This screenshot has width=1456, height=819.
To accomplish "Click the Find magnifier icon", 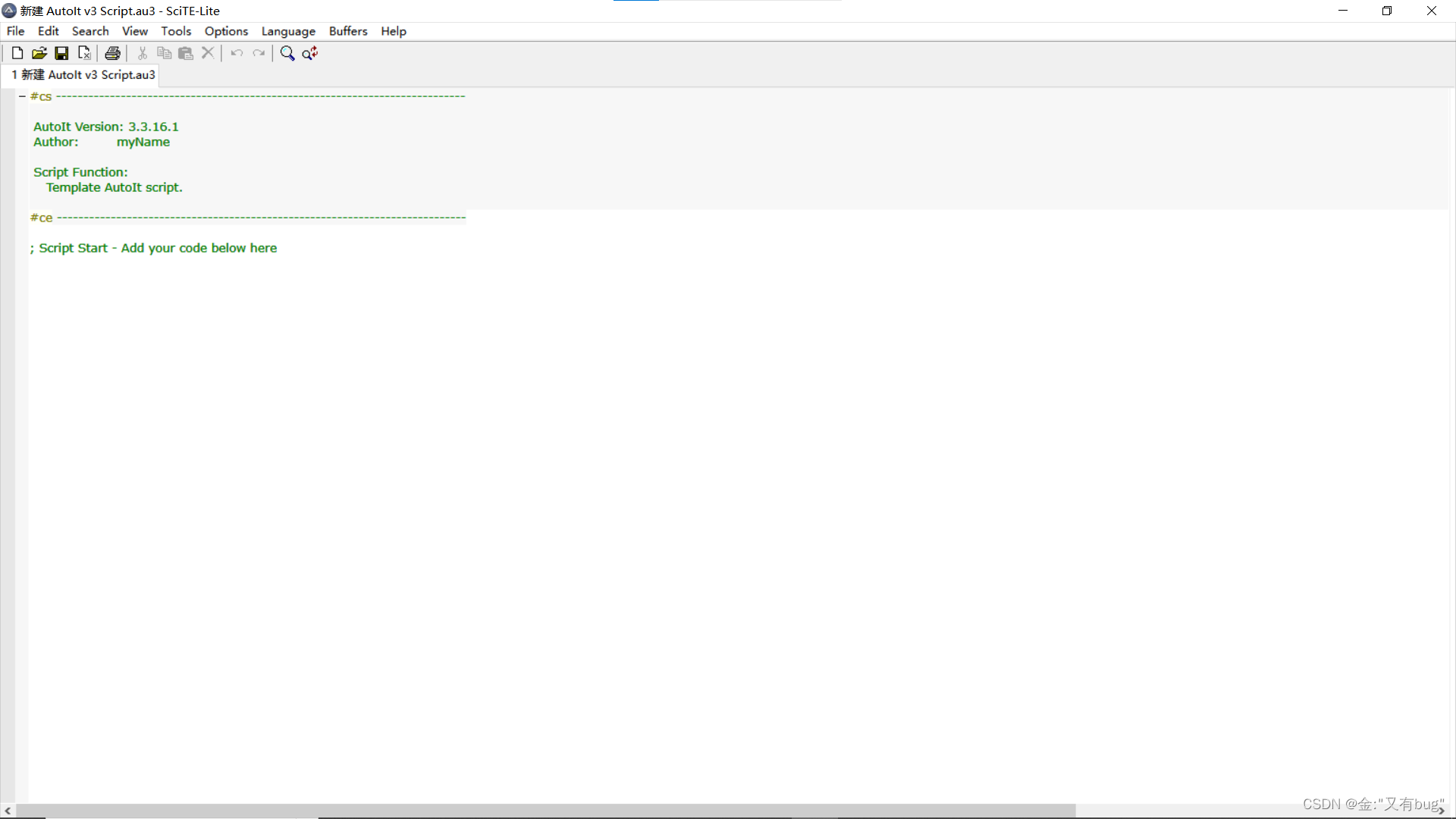I will coord(287,53).
